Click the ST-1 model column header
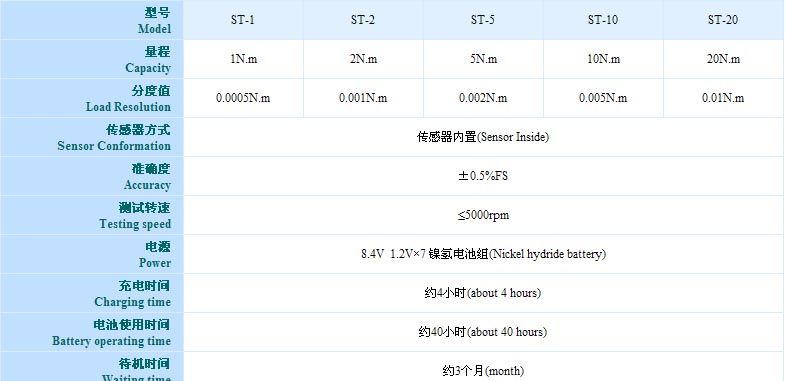The width and height of the screenshot is (785, 381). pyautogui.click(x=243, y=20)
